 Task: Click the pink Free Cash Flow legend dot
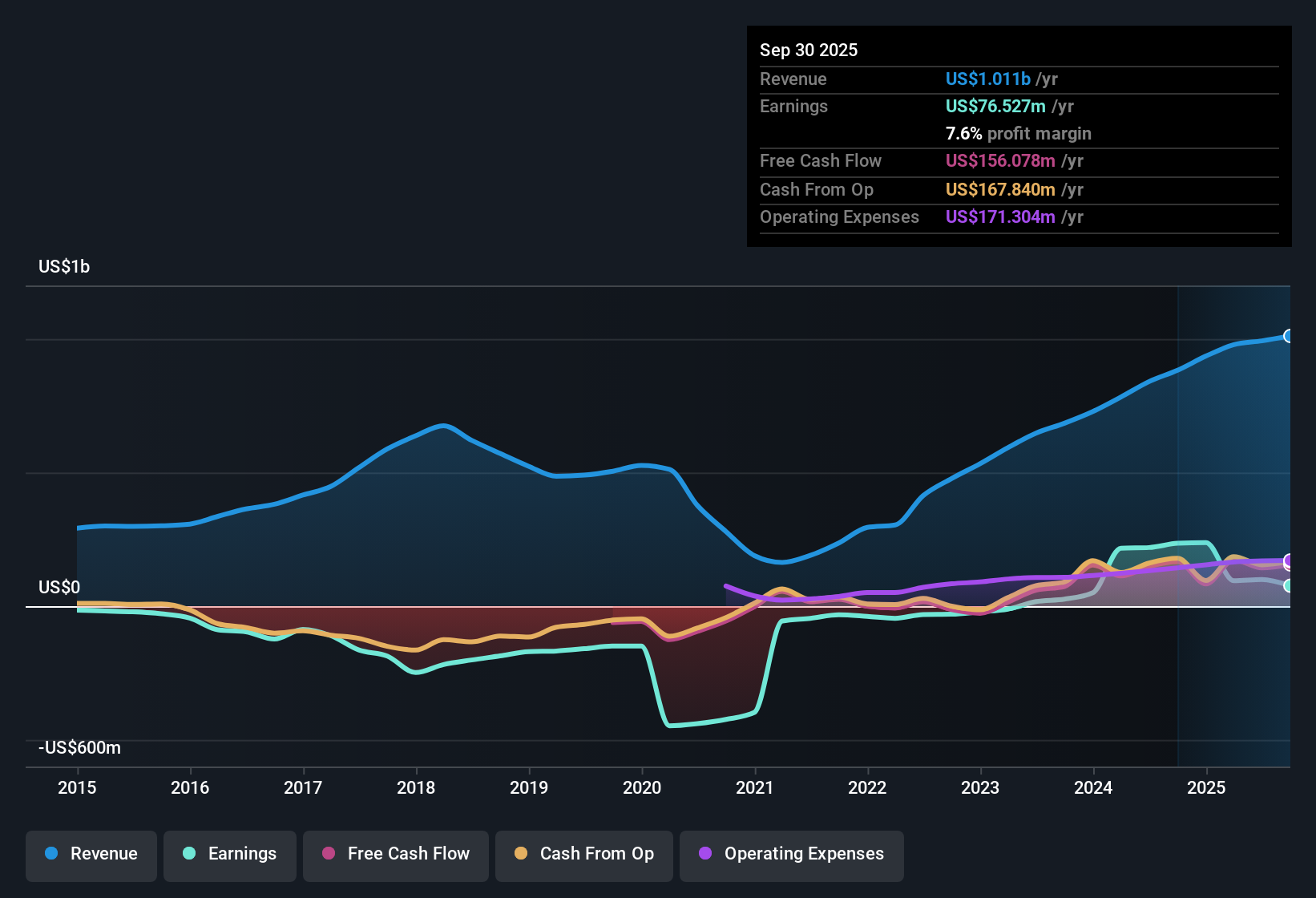327,854
